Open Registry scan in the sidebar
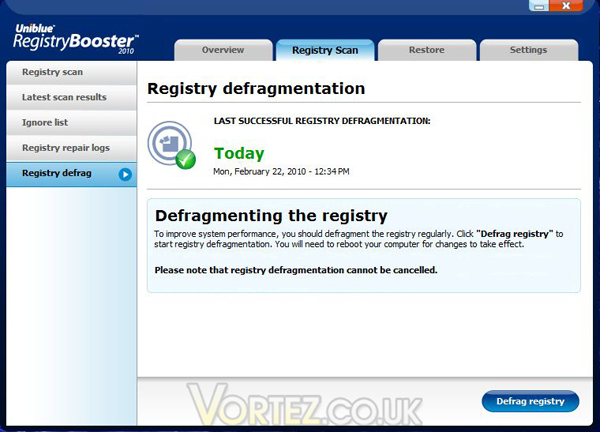The image size is (600, 432). pyautogui.click(x=71, y=72)
